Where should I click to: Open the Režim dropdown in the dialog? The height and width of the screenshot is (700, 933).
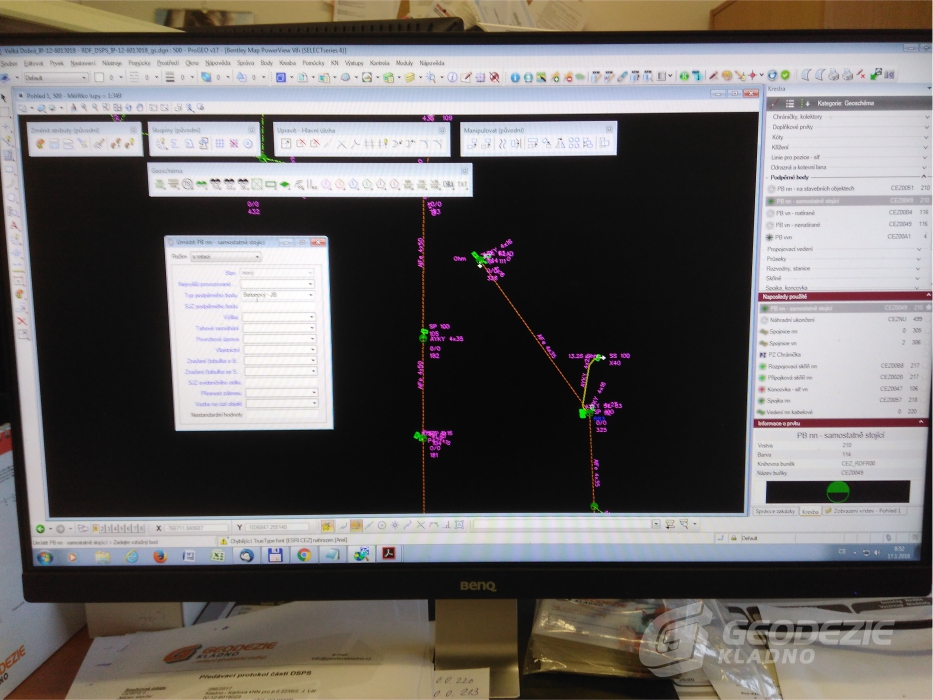[225, 257]
